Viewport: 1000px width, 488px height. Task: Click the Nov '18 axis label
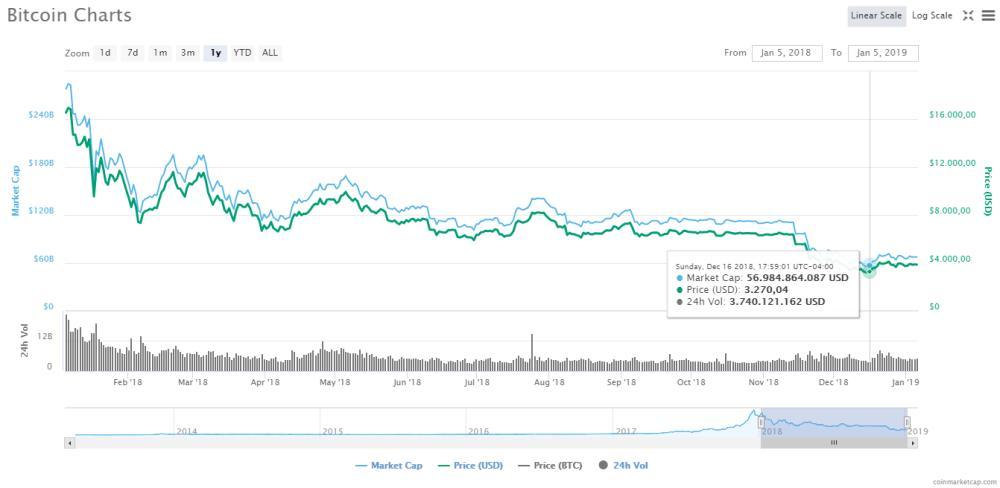[x=764, y=382]
